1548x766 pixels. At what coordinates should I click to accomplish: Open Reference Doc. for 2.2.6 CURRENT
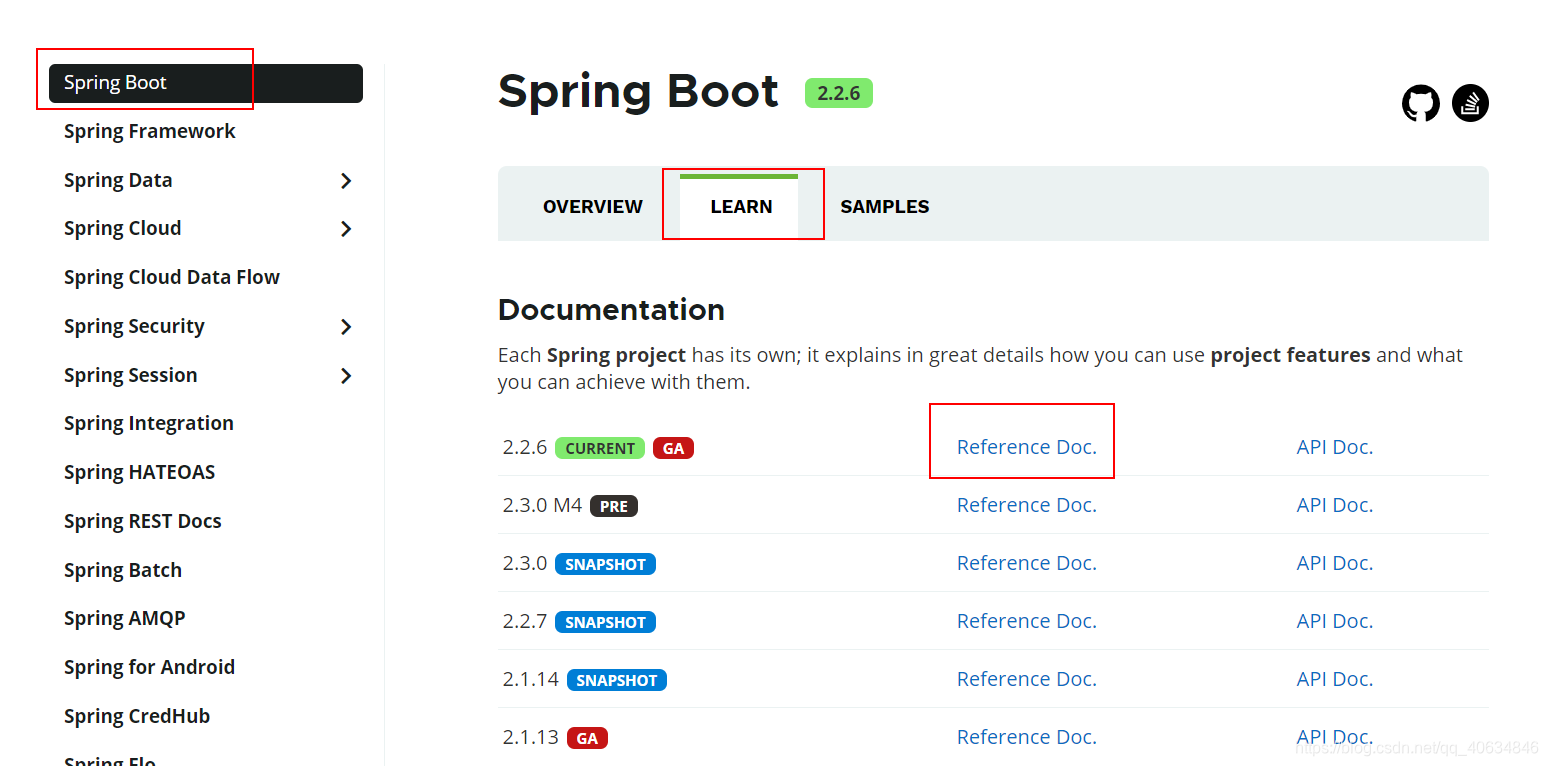coord(1027,447)
